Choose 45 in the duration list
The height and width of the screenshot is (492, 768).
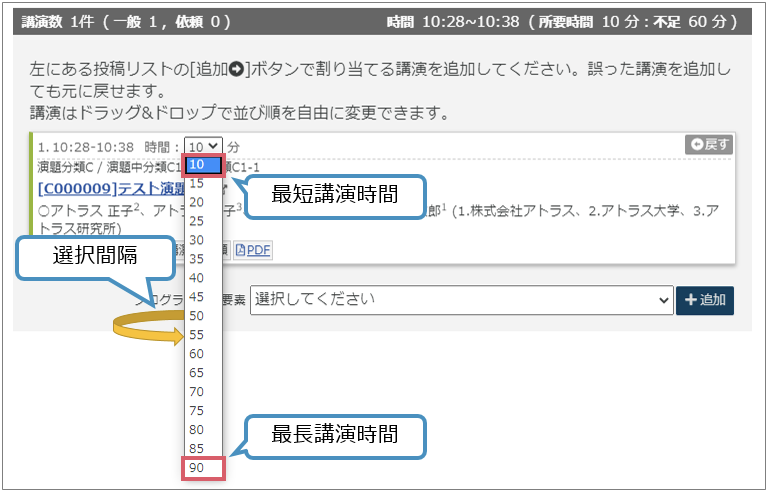coord(203,297)
